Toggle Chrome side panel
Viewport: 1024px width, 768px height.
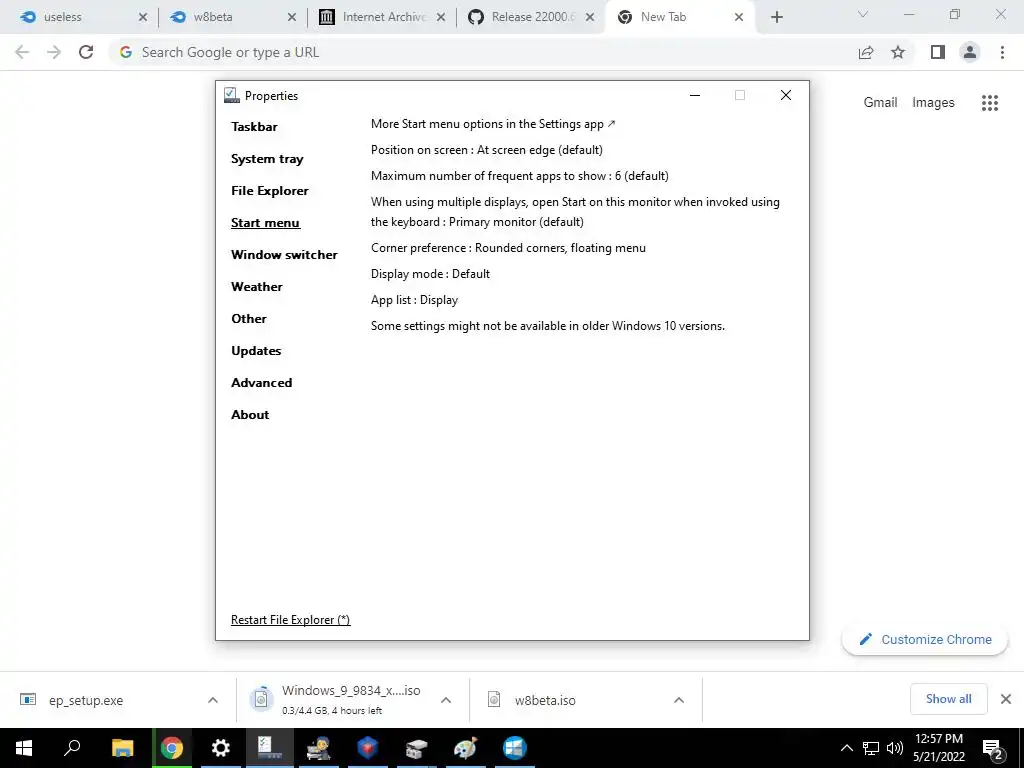tap(938, 52)
